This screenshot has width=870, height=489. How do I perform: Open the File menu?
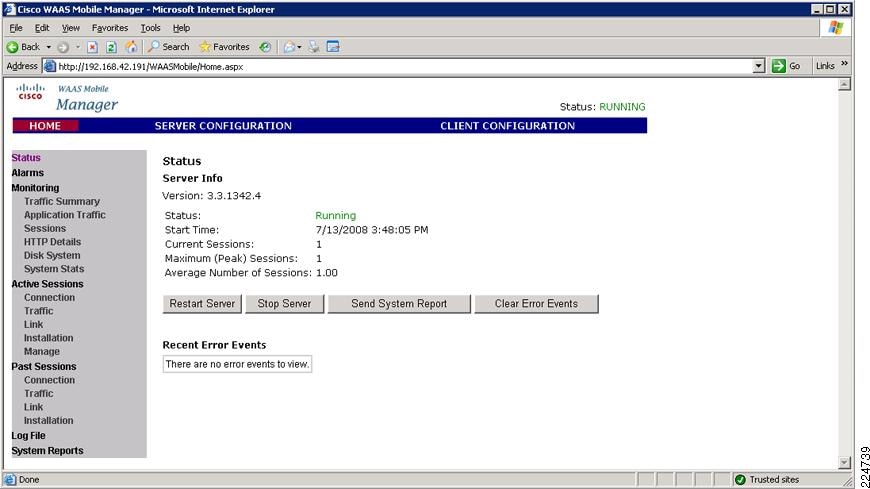pos(16,28)
